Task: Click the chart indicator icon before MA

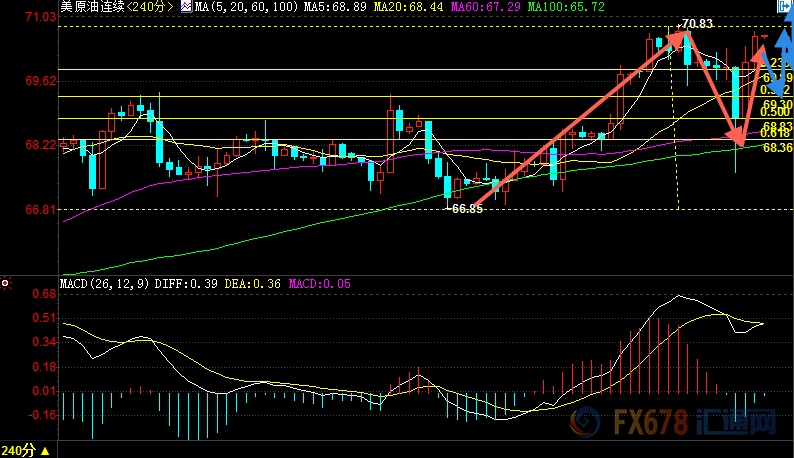Action: click(187, 7)
